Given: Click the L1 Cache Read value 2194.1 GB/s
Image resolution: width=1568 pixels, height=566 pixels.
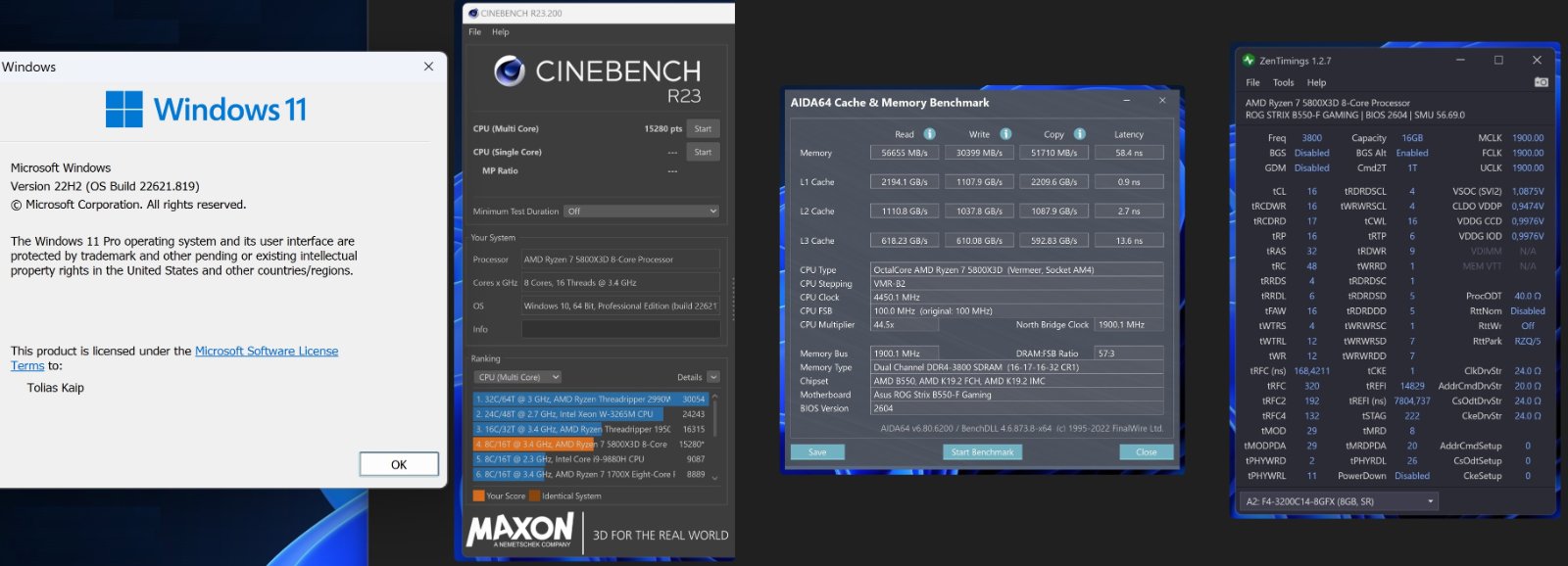Looking at the screenshot, I should (904, 182).
